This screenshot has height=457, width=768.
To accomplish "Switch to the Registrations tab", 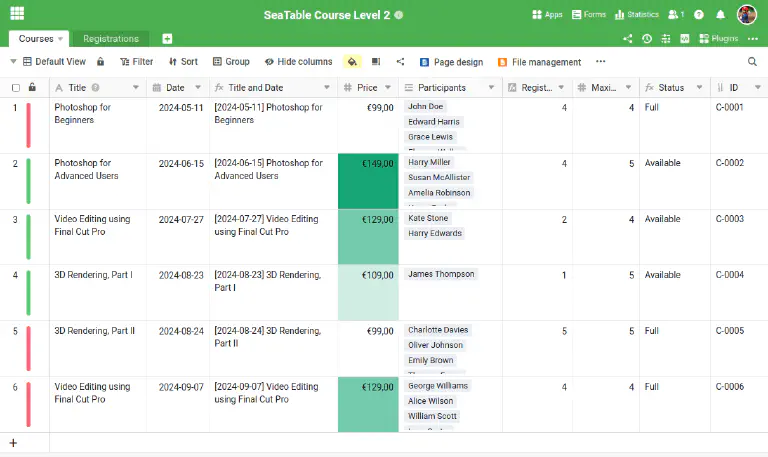I will (111, 39).
